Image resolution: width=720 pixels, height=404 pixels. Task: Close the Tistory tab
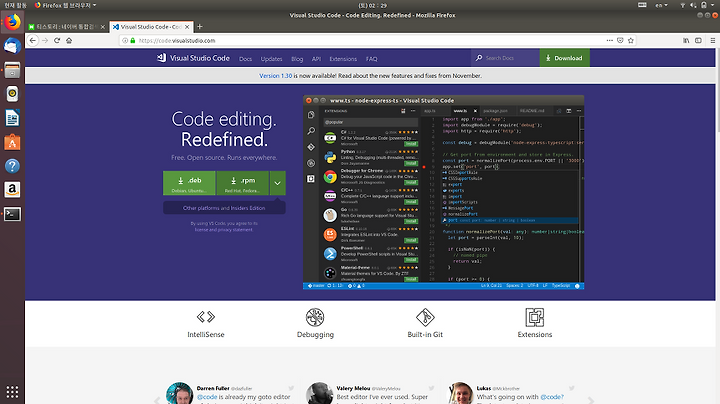click(102, 27)
